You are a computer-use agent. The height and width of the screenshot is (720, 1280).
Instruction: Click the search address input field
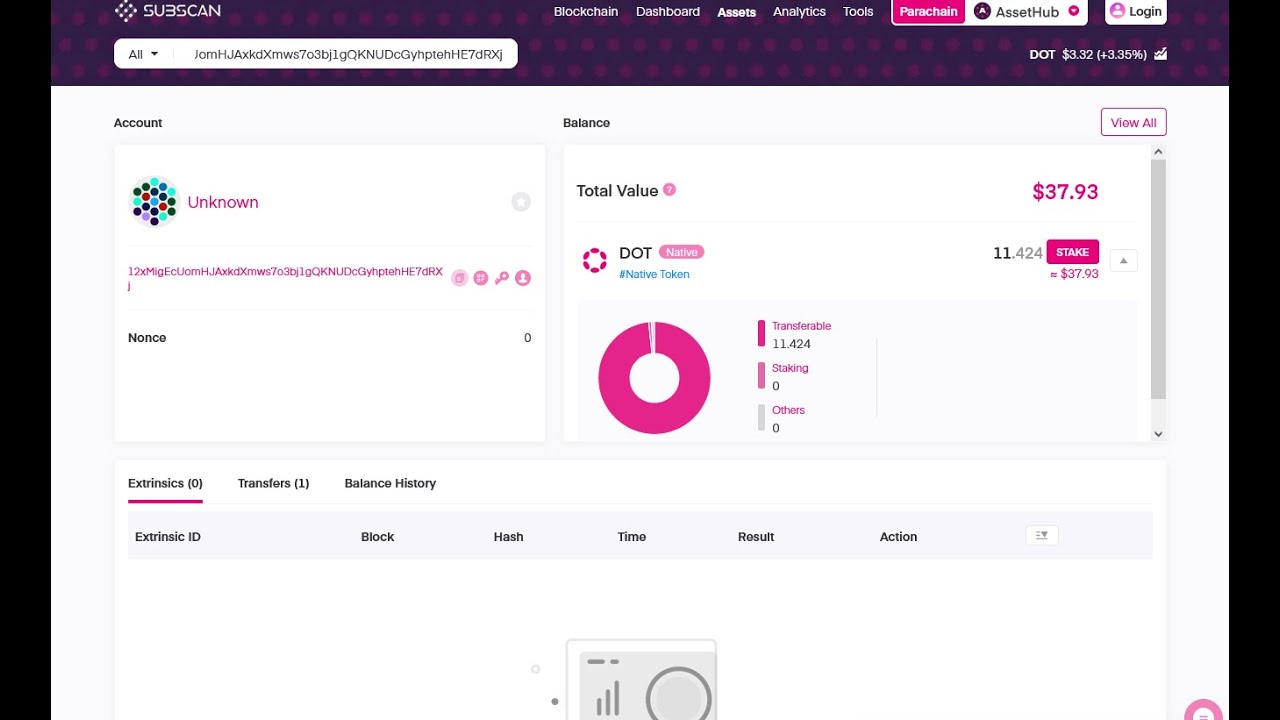pyautogui.click(x=348, y=54)
